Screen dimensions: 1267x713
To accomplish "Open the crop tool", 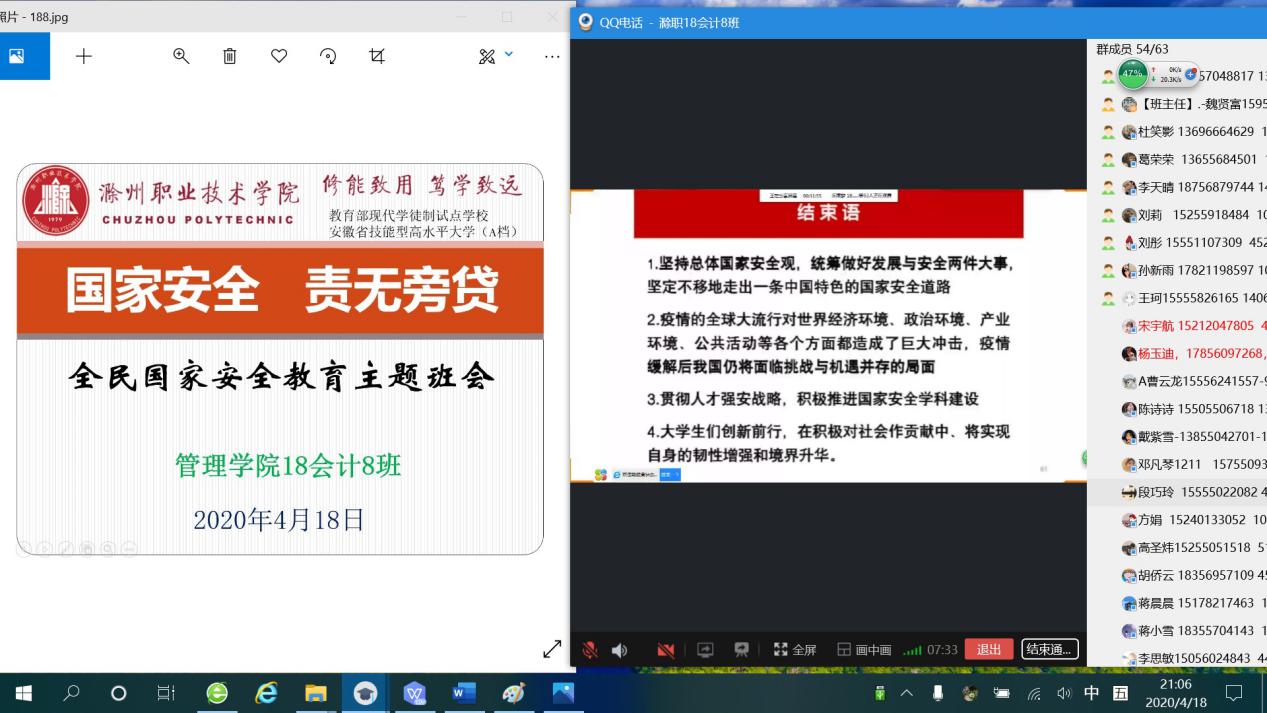I will point(377,57).
